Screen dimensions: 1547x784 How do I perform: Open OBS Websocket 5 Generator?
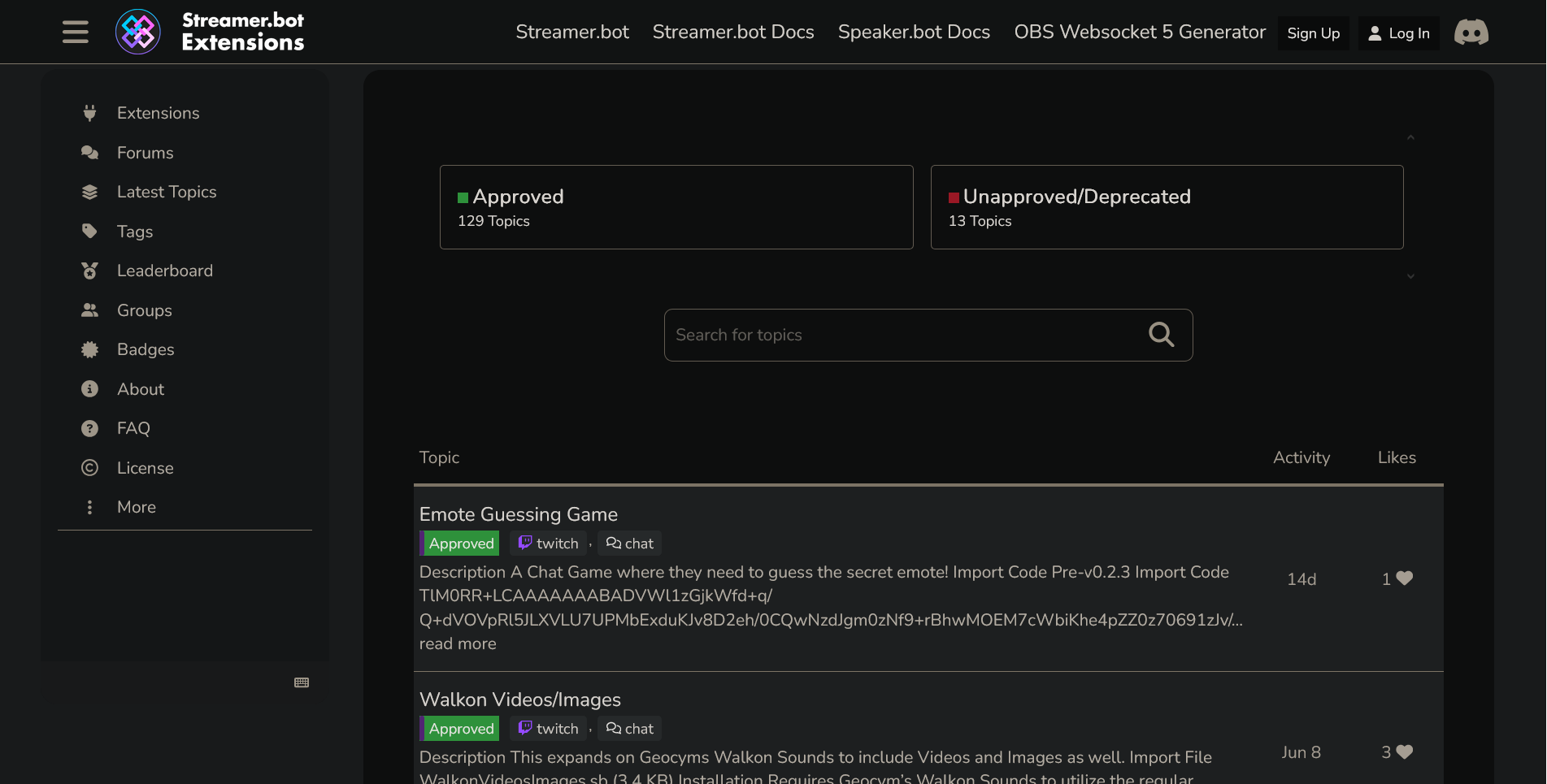(1139, 32)
